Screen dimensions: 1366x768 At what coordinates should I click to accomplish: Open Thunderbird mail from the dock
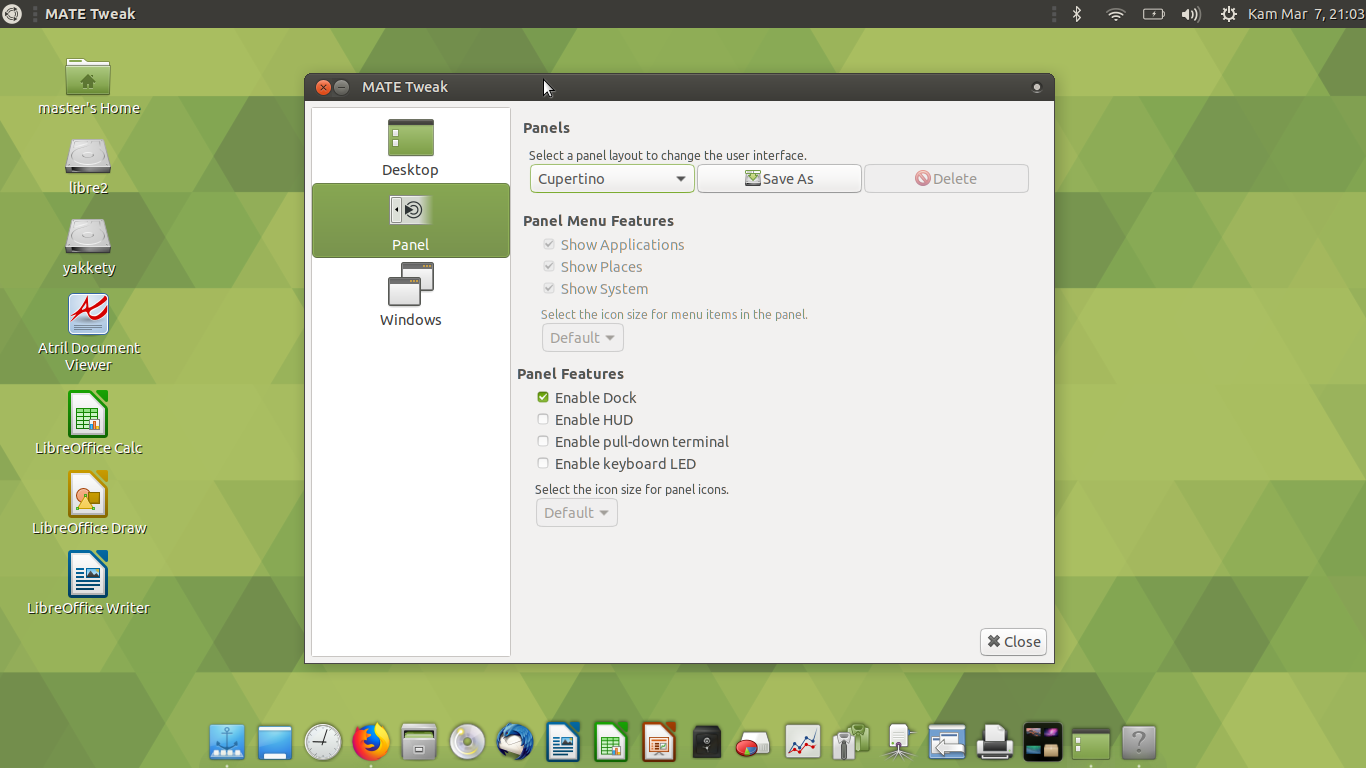[x=515, y=742]
